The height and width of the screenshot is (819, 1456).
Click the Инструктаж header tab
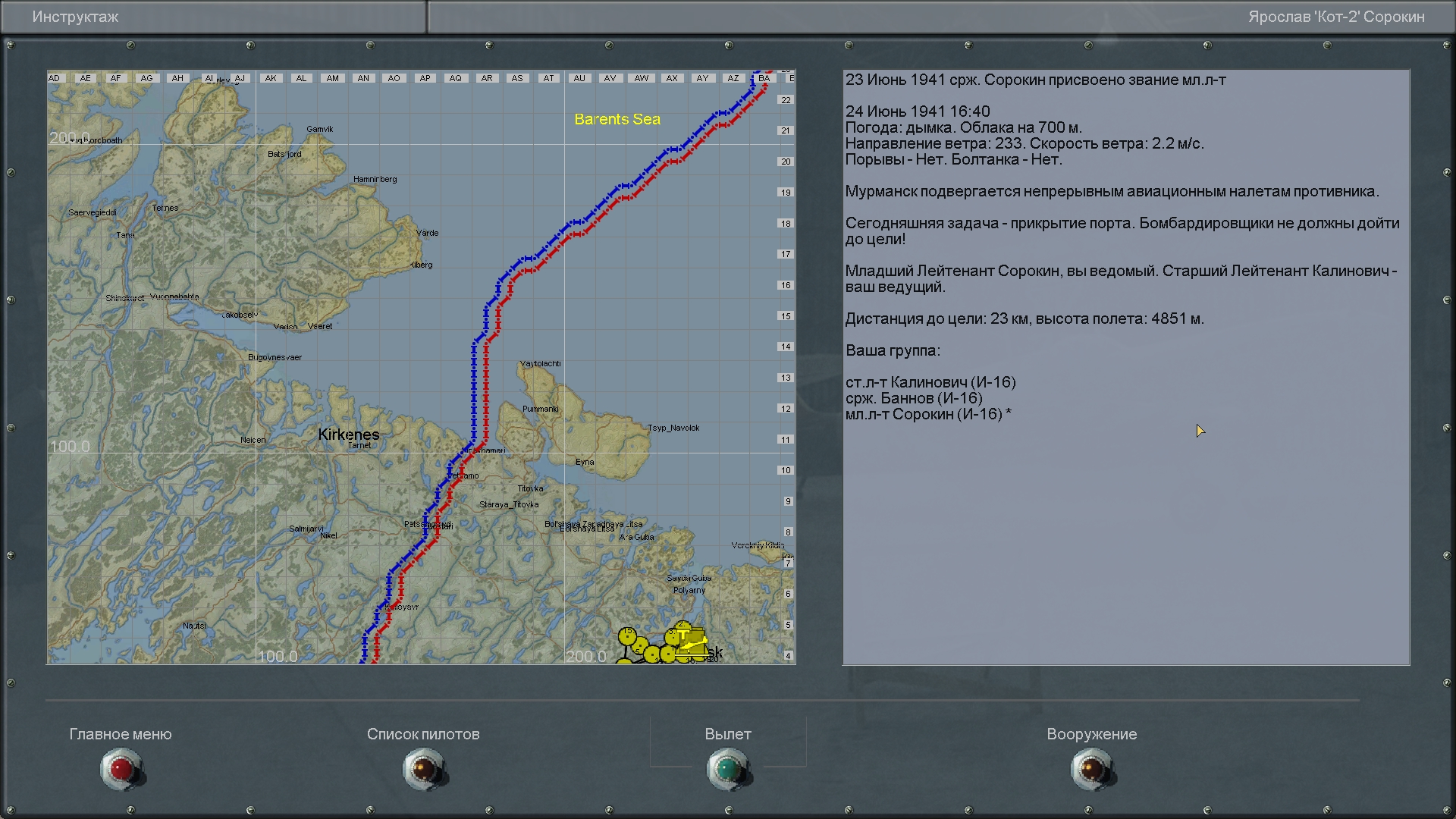pyautogui.click(x=76, y=17)
